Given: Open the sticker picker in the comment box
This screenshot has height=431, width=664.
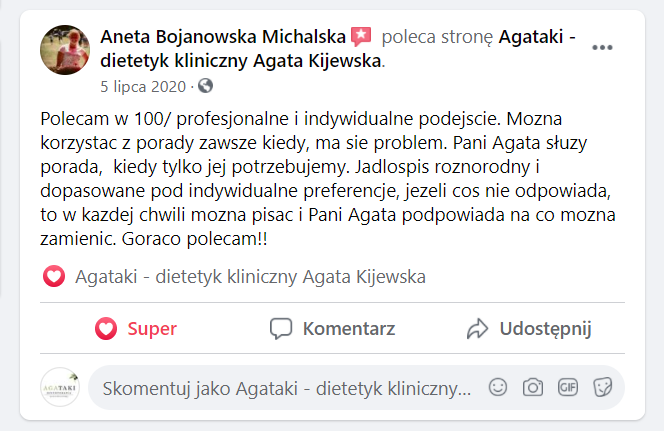Looking at the screenshot, I should [602, 387].
